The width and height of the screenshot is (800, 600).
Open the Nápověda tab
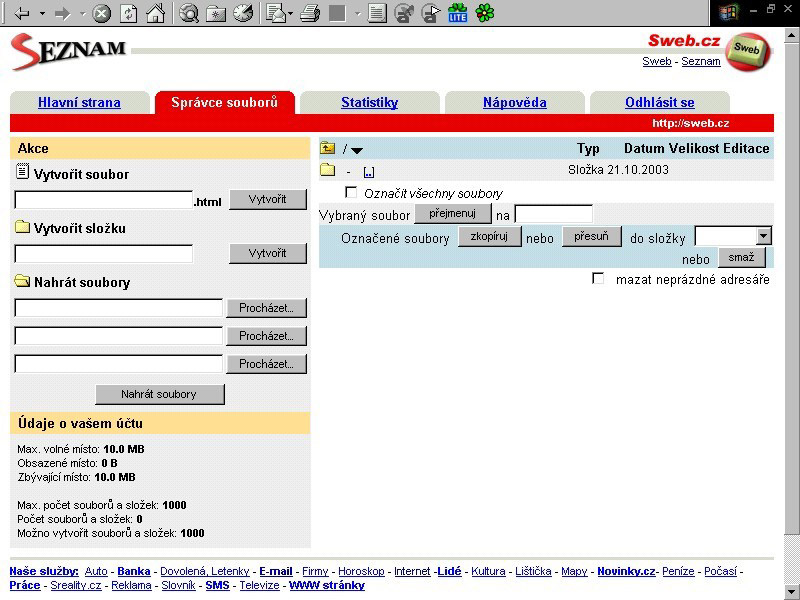(514, 102)
